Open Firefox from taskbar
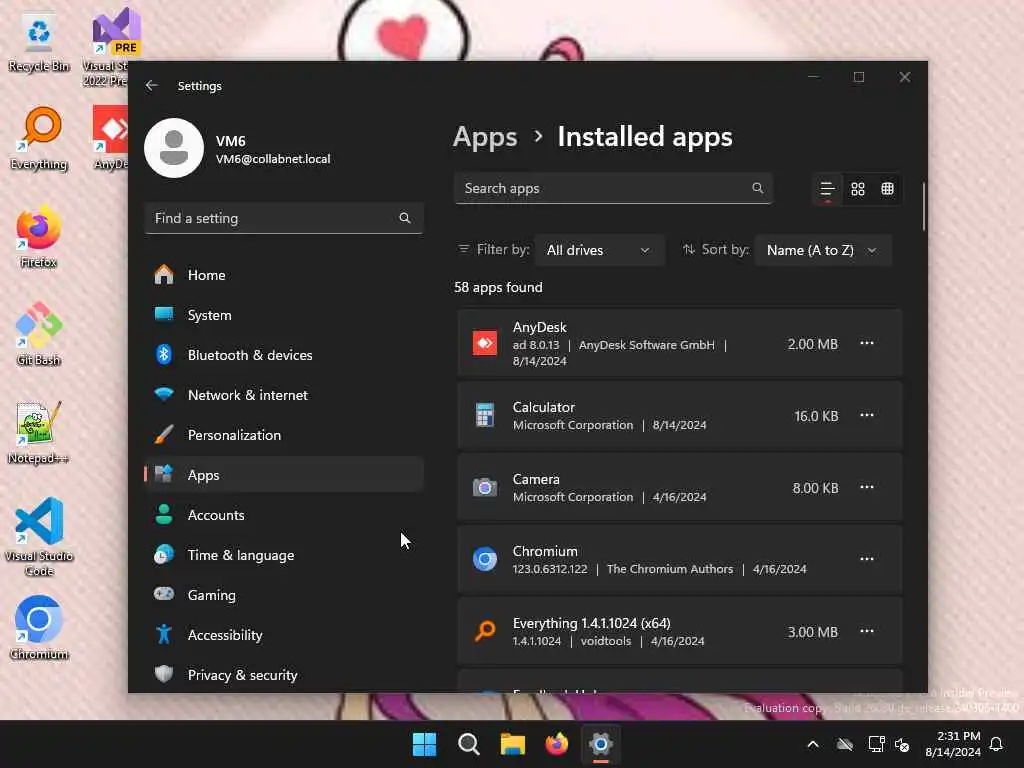 556,744
